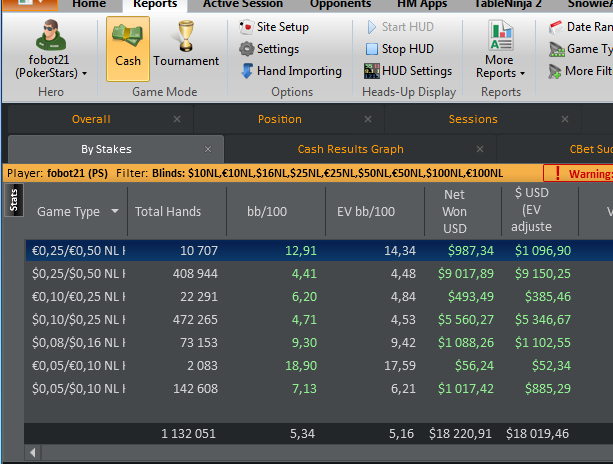Expand the fobot21 (PokerStars) hero dropdown
Image resolution: width=613 pixels, height=464 pixels.
click(84, 73)
